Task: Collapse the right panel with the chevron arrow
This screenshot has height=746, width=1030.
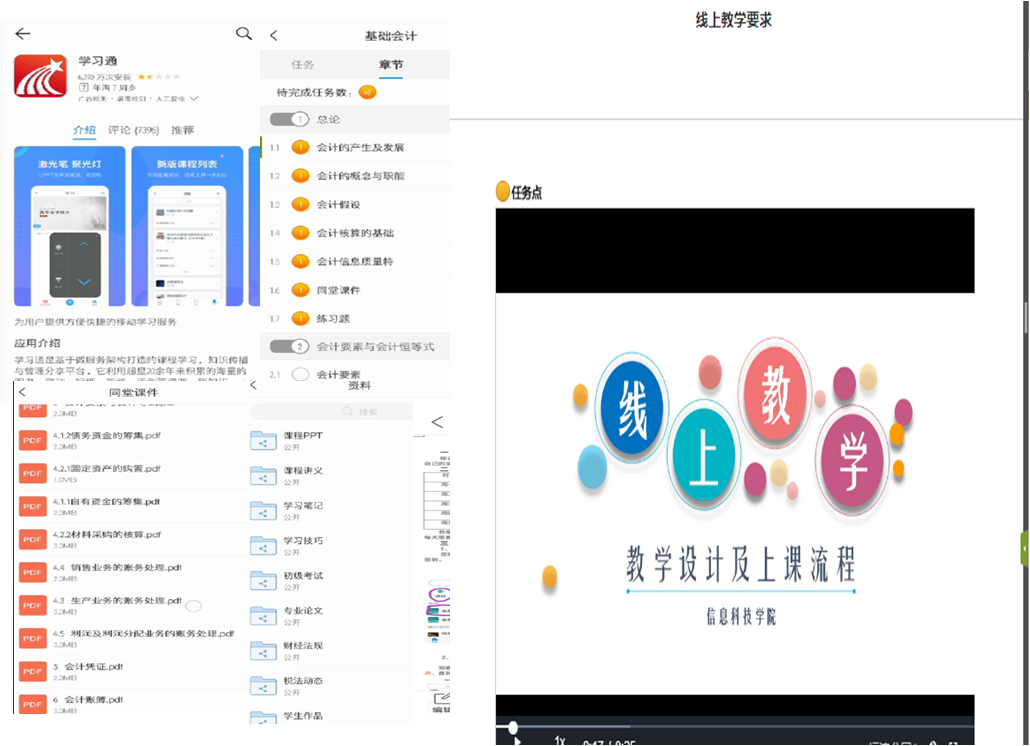Action: click(435, 421)
